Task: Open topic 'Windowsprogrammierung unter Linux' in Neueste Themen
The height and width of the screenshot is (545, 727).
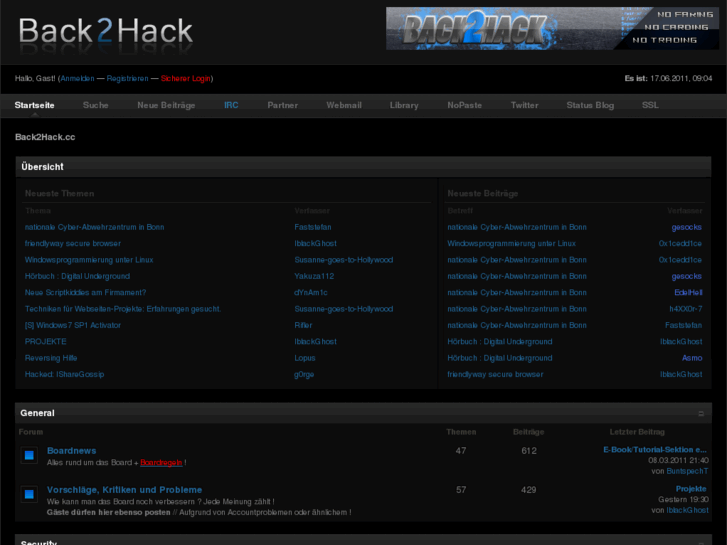Action: (89, 260)
